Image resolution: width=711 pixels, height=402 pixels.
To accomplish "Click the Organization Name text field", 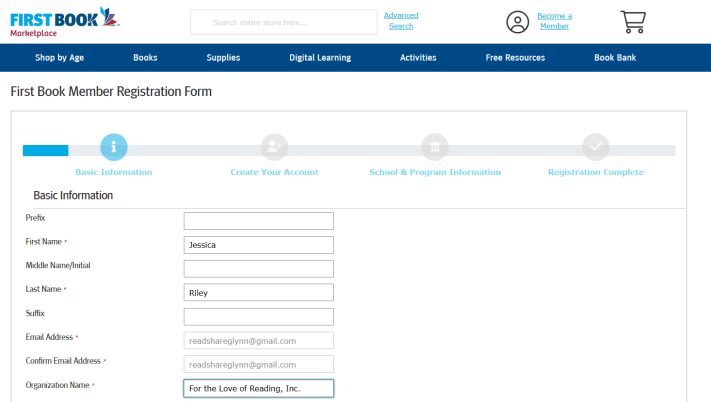I will coord(258,389).
